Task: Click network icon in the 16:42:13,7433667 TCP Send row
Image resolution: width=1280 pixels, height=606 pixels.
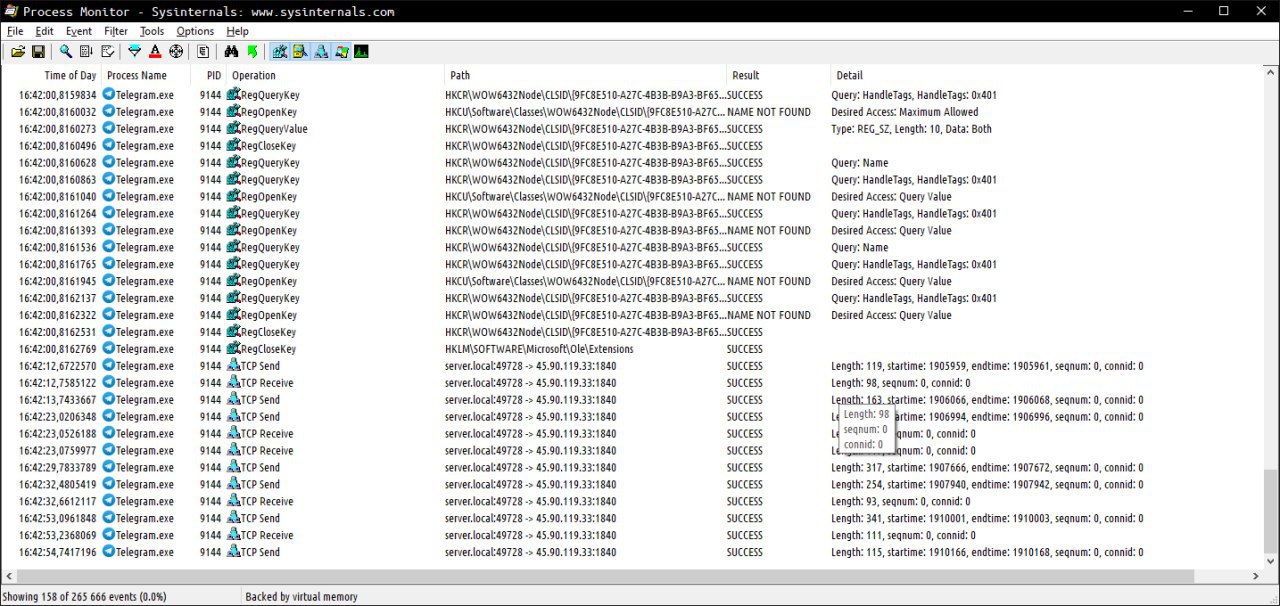Action: coord(234,399)
